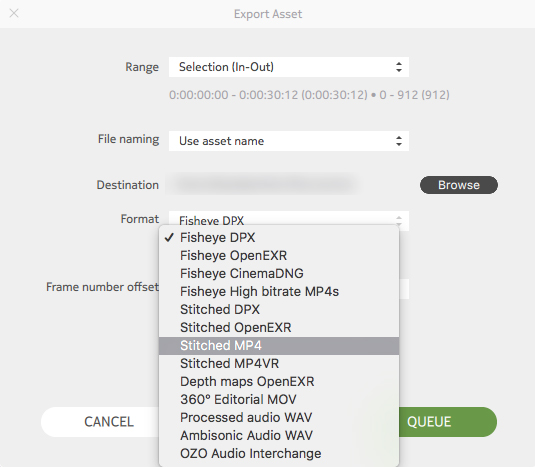The height and width of the screenshot is (467, 535).
Task: Open the File naming dropdown
Action: tap(289, 141)
